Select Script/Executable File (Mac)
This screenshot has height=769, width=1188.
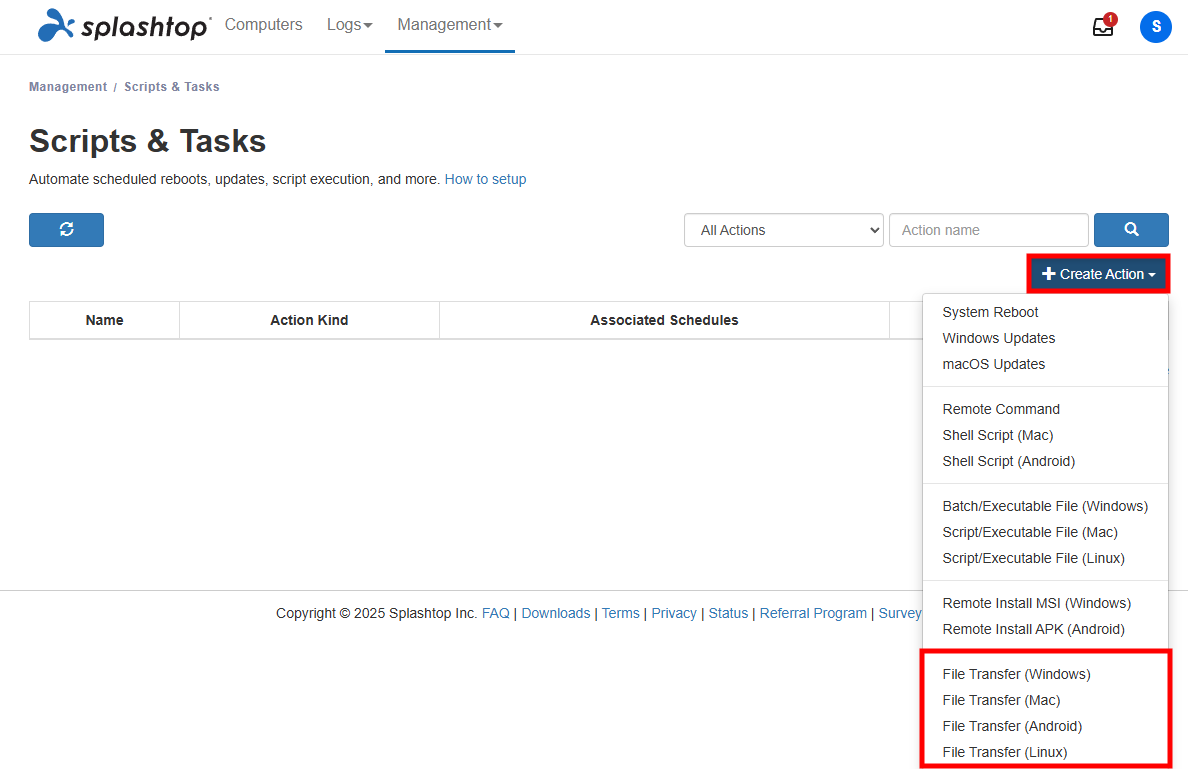point(1030,532)
